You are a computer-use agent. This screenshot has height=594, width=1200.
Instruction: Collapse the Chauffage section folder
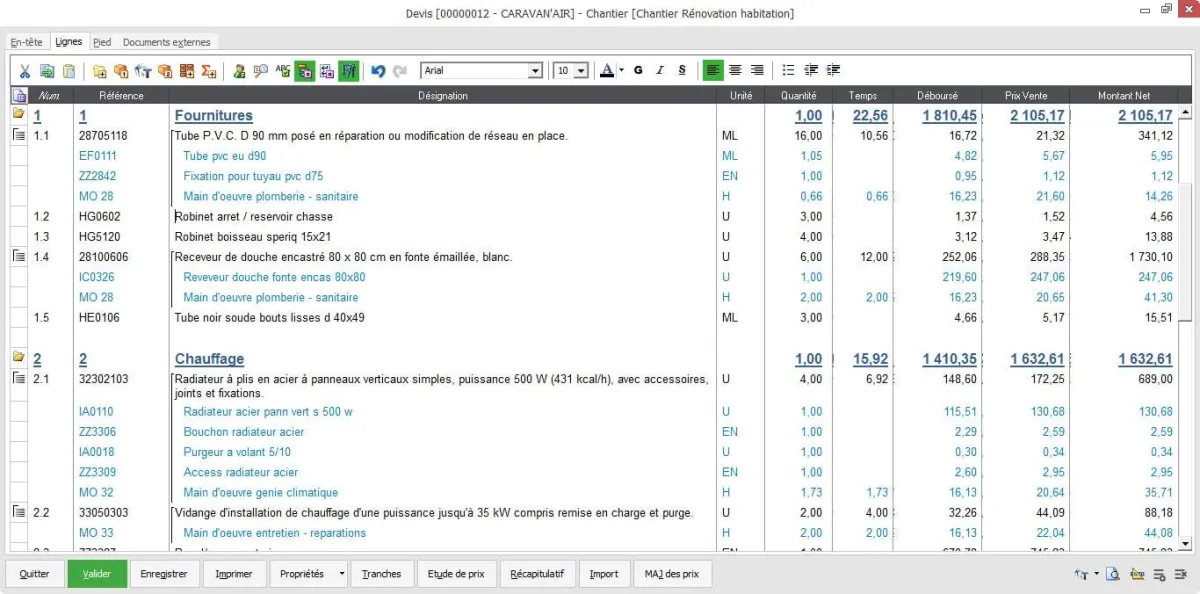(18, 357)
